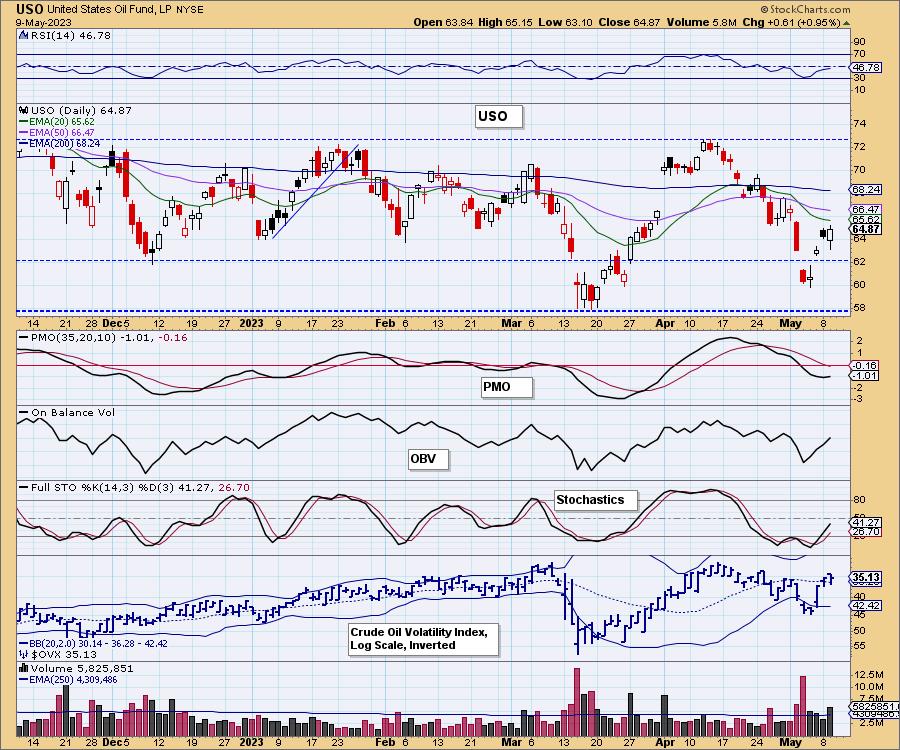Click the 'Apr' label on bottom date axis
Screen dimensions: 900x750
[x=665, y=742]
